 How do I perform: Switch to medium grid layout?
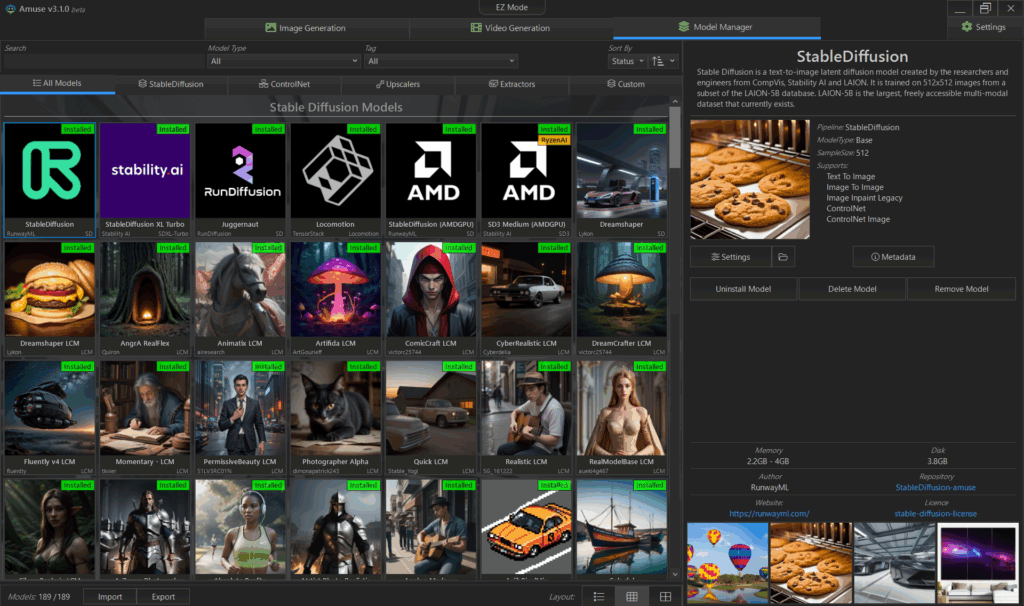(x=632, y=596)
